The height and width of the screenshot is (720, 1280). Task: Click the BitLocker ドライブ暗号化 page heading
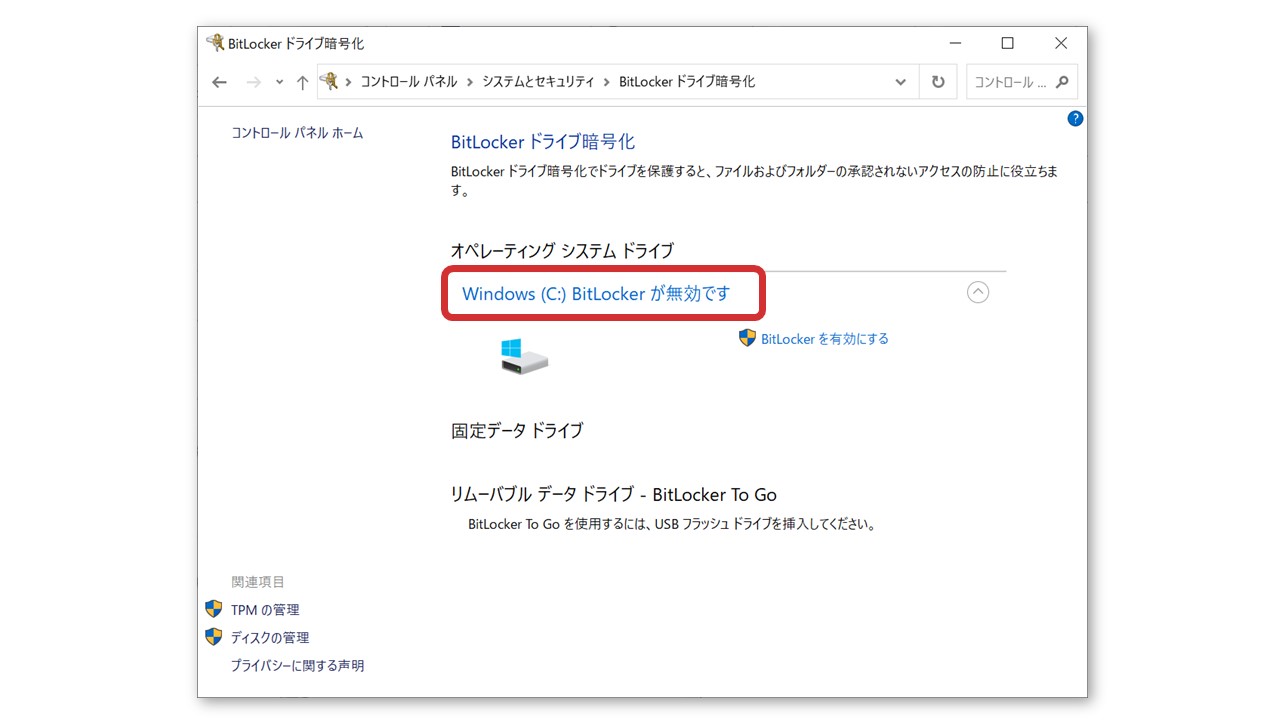click(543, 142)
